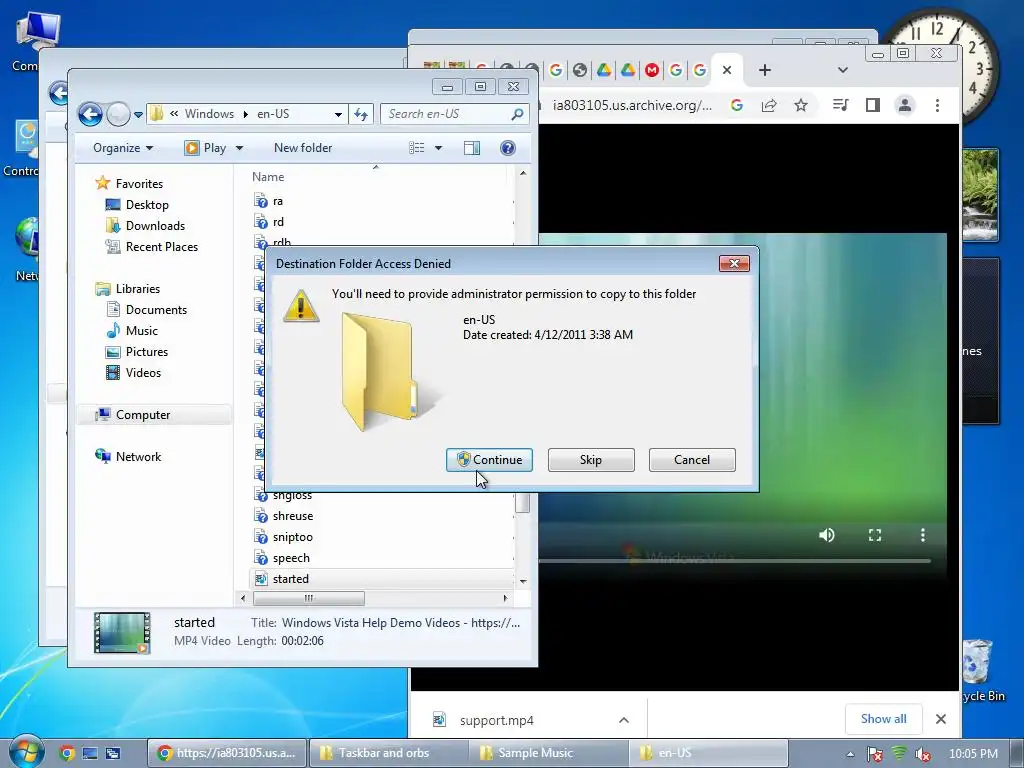Click Show all downloads
1024x768 pixels.
tap(884, 719)
